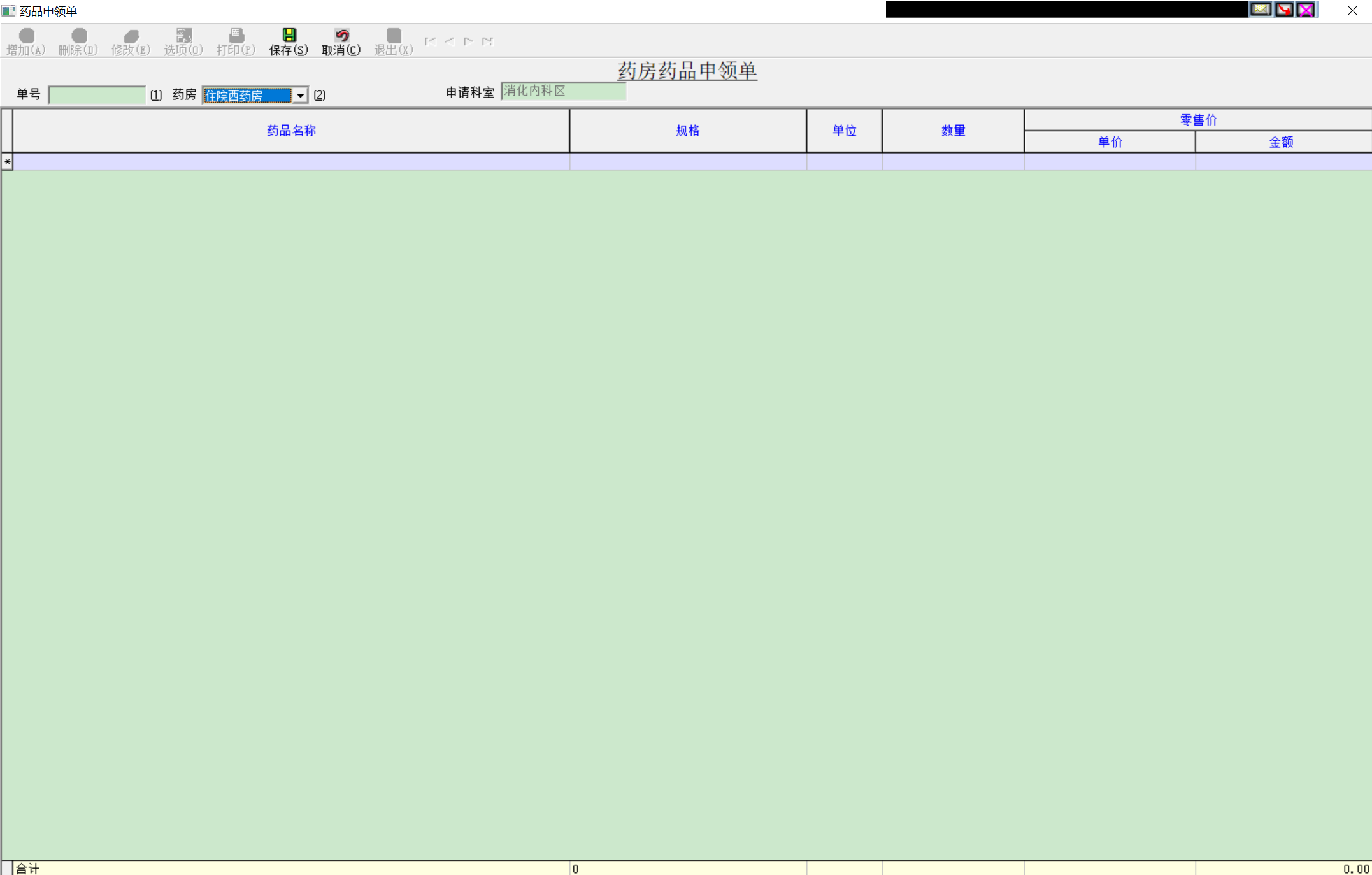The height and width of the screenshot is (875, 1372).
Task: Click the quantity (数量) cell in new row
Action: 953,162
